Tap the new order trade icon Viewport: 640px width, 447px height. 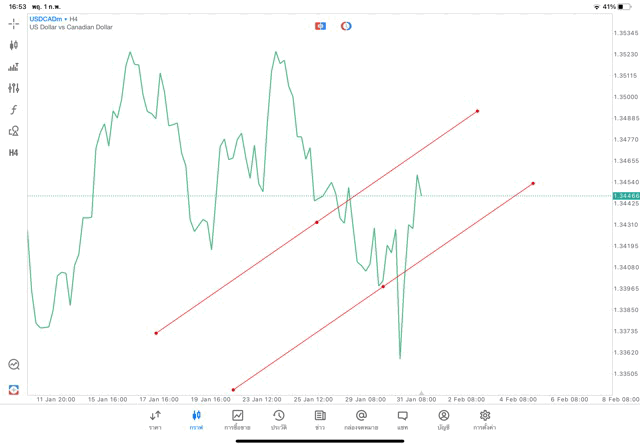point(14,389)
